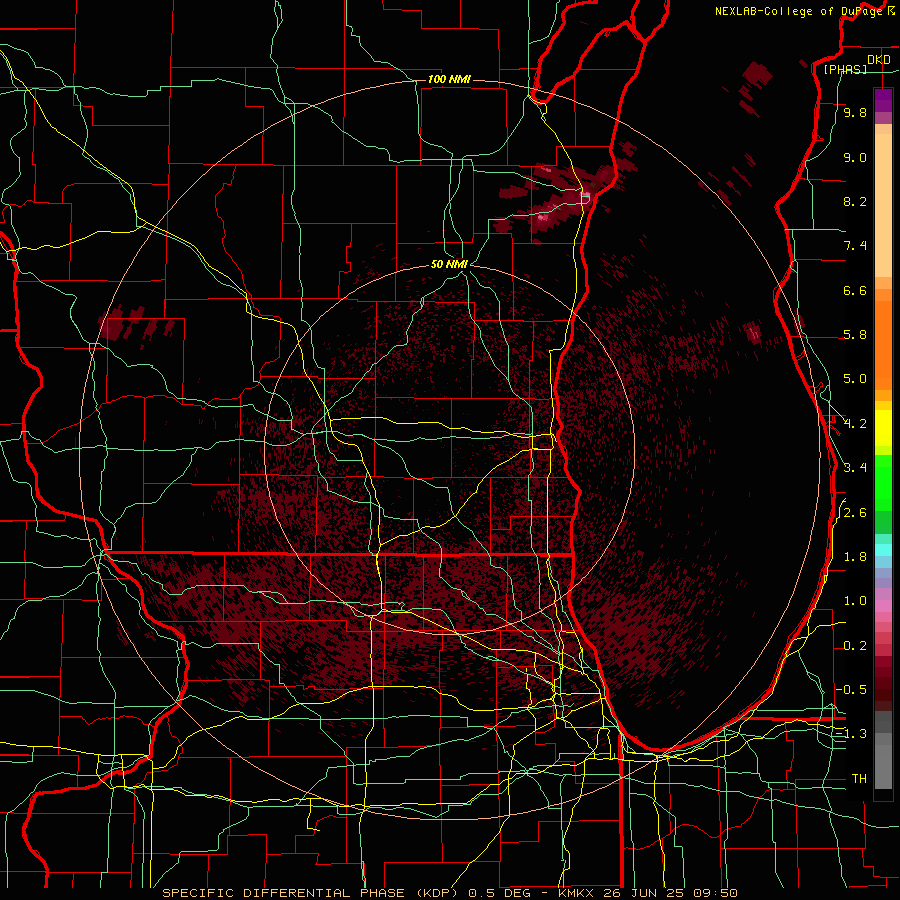Viewport: 900px width, 900px height.
Task: Click the 5.0 scale value
Action: click(855, 379)
